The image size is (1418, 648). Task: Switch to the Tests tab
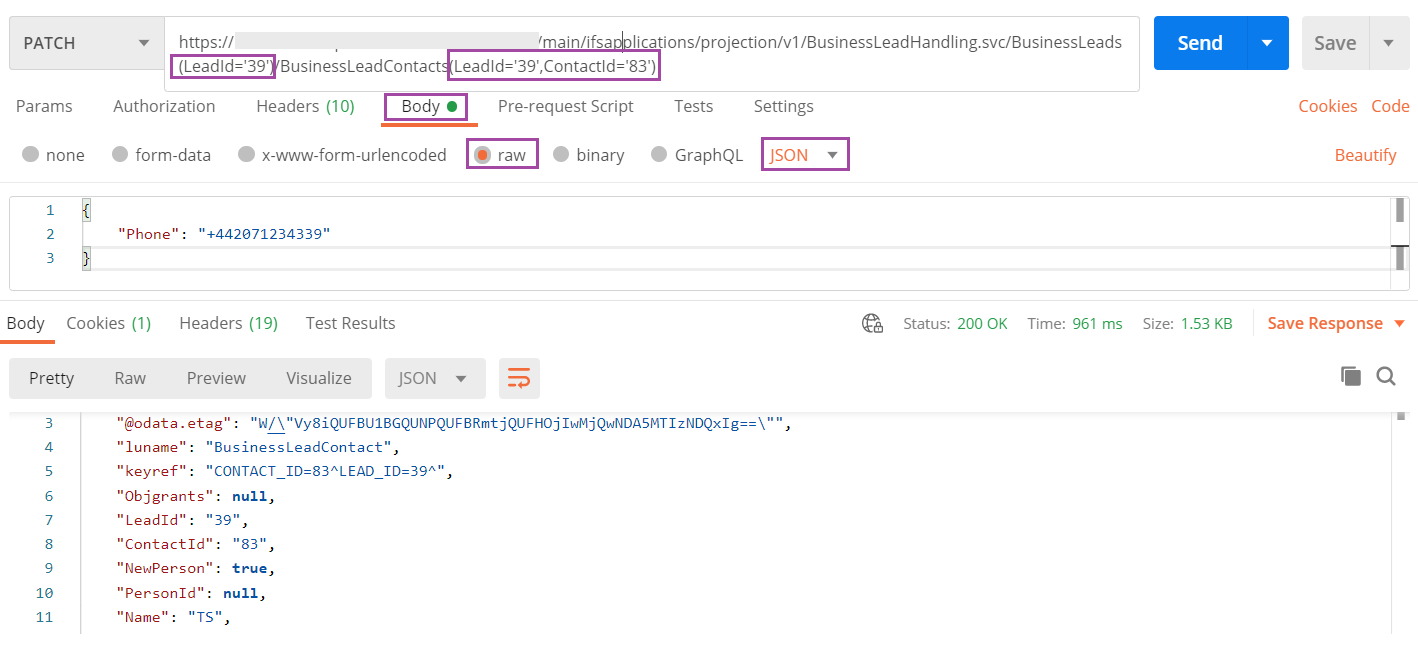point(693,106)
